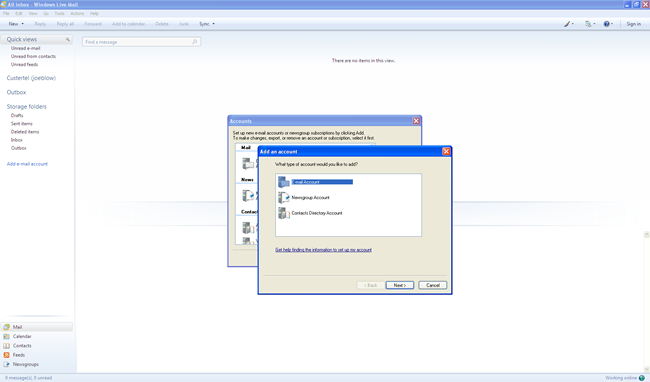Open the Contacts icon in bottom navigation
The image size is (650, 382).
[7, 346]
